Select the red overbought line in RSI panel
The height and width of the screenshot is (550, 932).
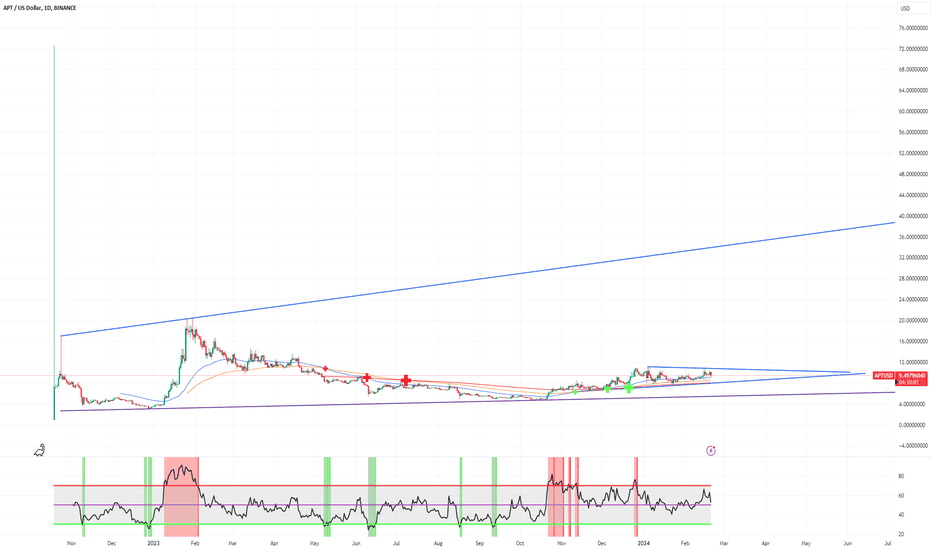400,486
